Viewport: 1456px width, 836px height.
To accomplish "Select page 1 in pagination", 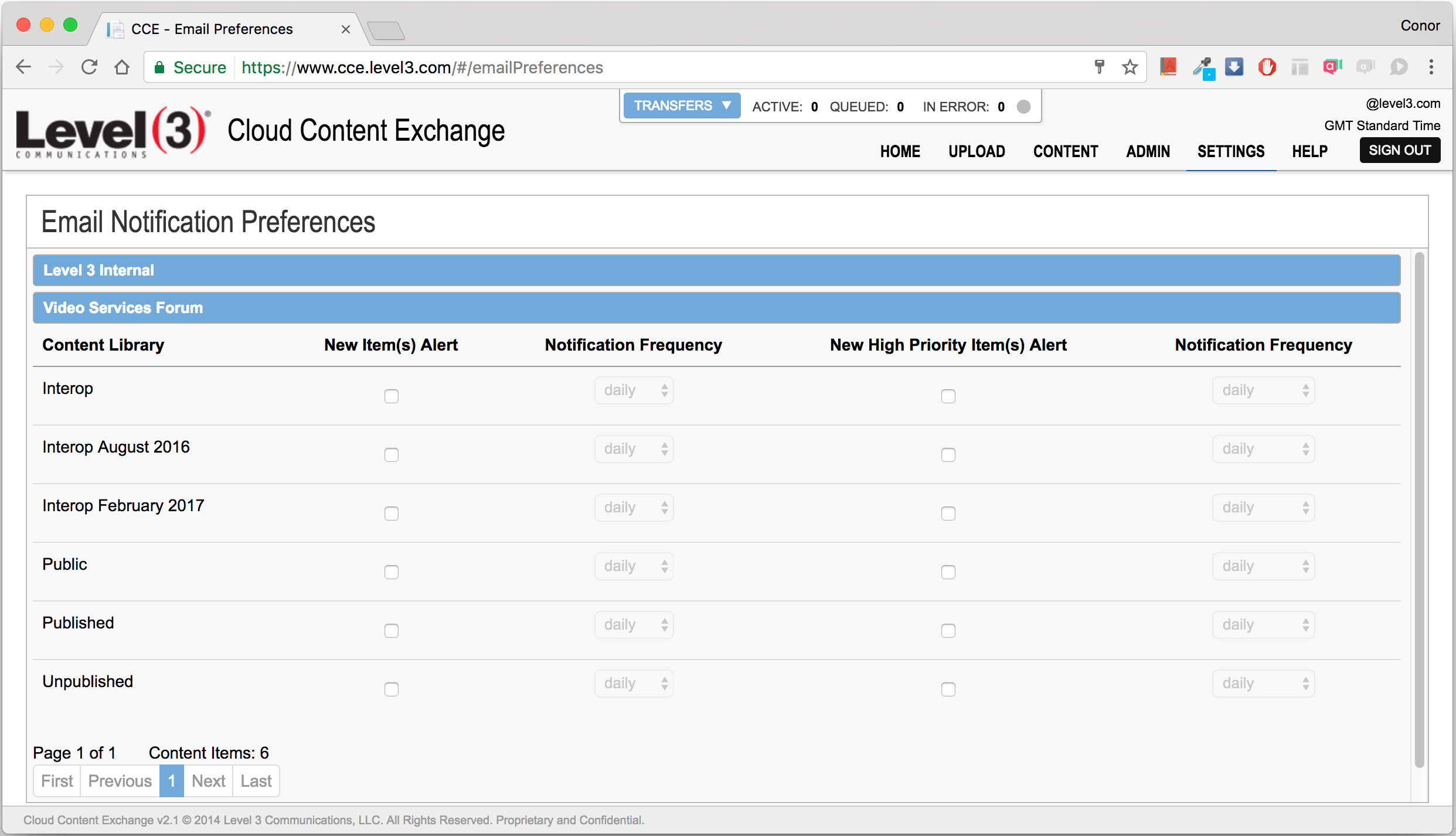I will click(172, 781).
